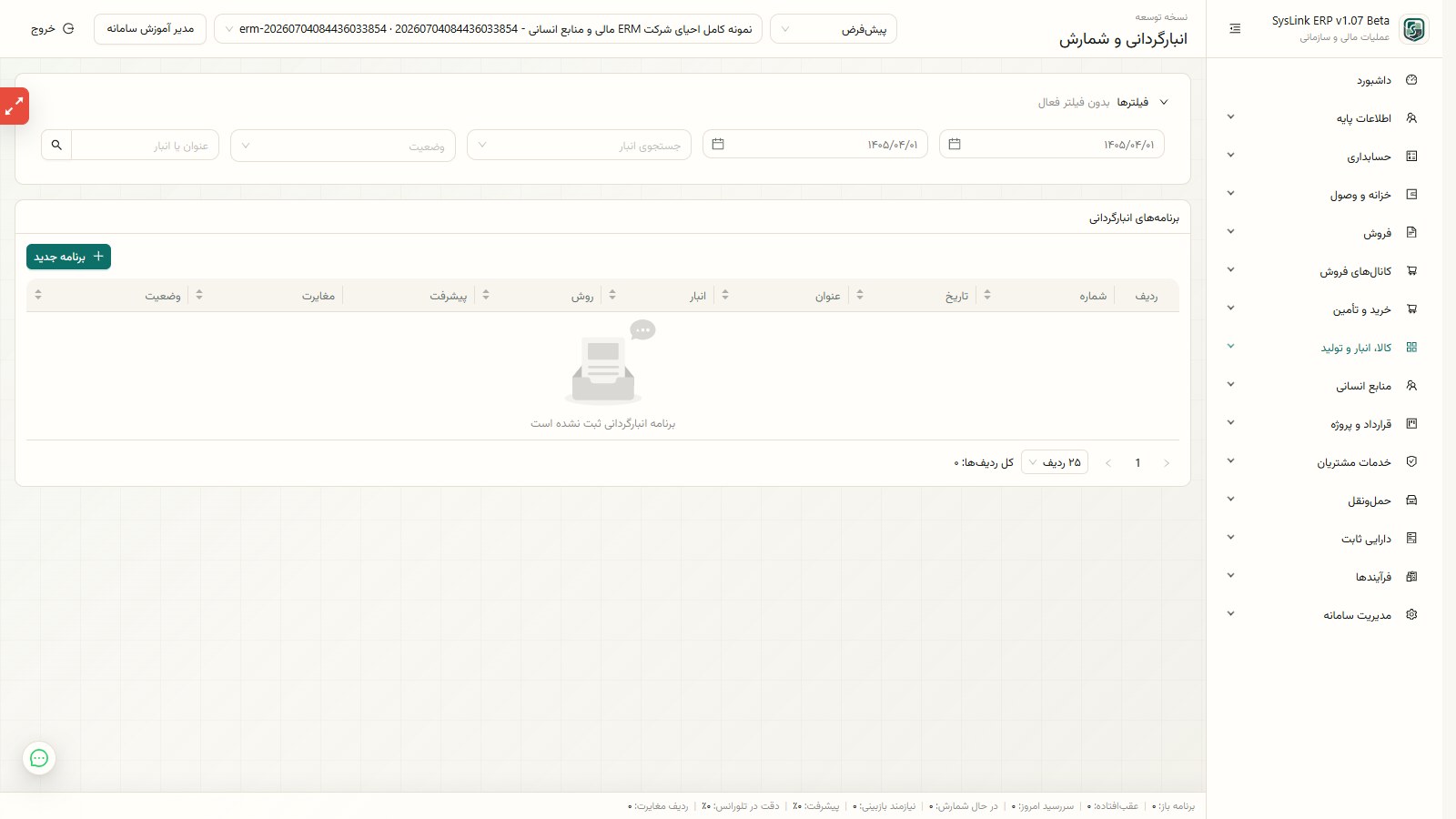
Task: Click the خدمات مشتریان shield icon
Action: coord(1411,462)
